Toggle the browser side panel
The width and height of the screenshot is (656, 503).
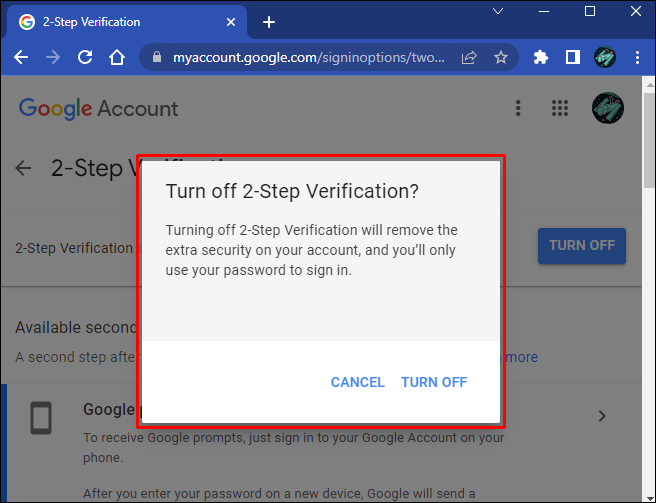(x=572, y=58)
